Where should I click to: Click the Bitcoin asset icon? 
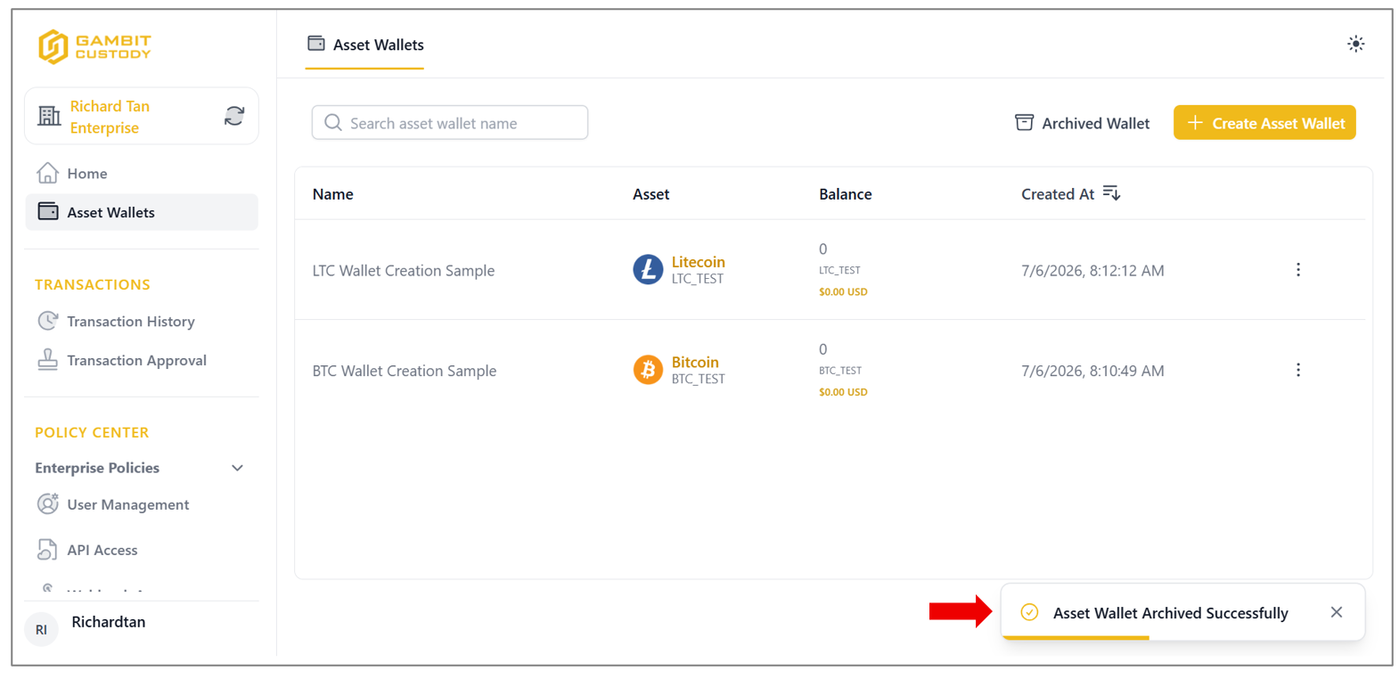648,370
